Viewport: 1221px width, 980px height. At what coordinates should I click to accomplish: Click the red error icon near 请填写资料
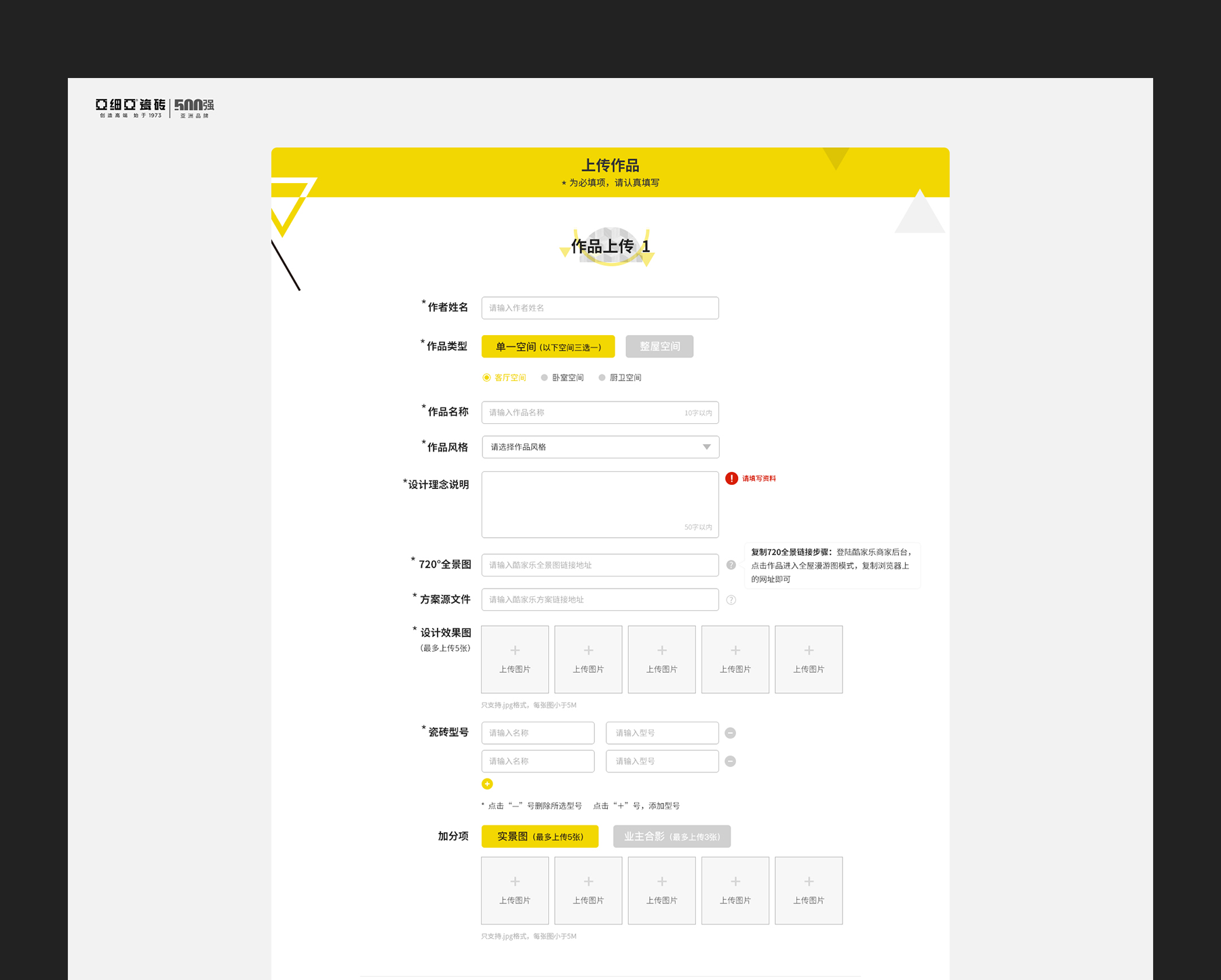[731, 478]
